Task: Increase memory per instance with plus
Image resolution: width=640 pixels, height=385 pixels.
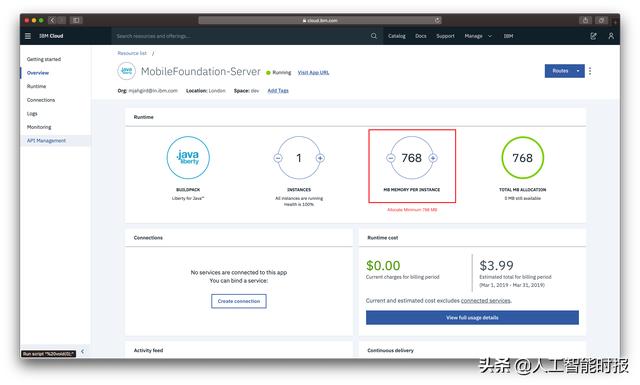Action: [433, 158]
